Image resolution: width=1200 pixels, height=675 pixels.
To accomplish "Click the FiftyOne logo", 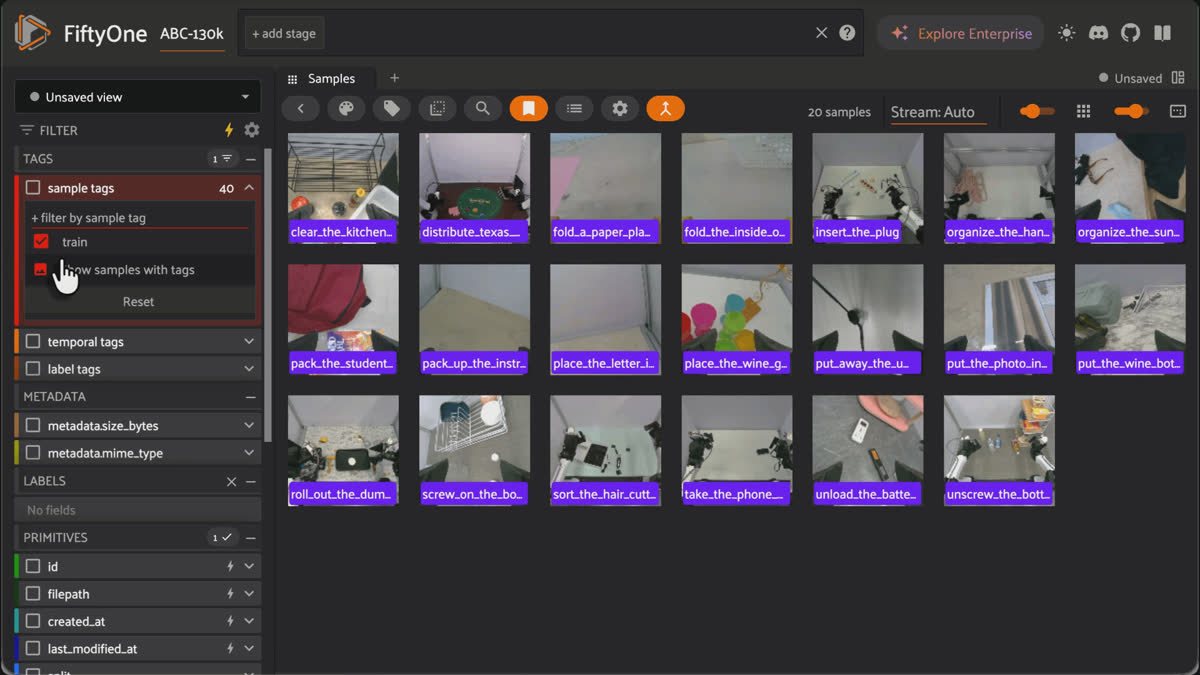I will (x=33, y=33).
